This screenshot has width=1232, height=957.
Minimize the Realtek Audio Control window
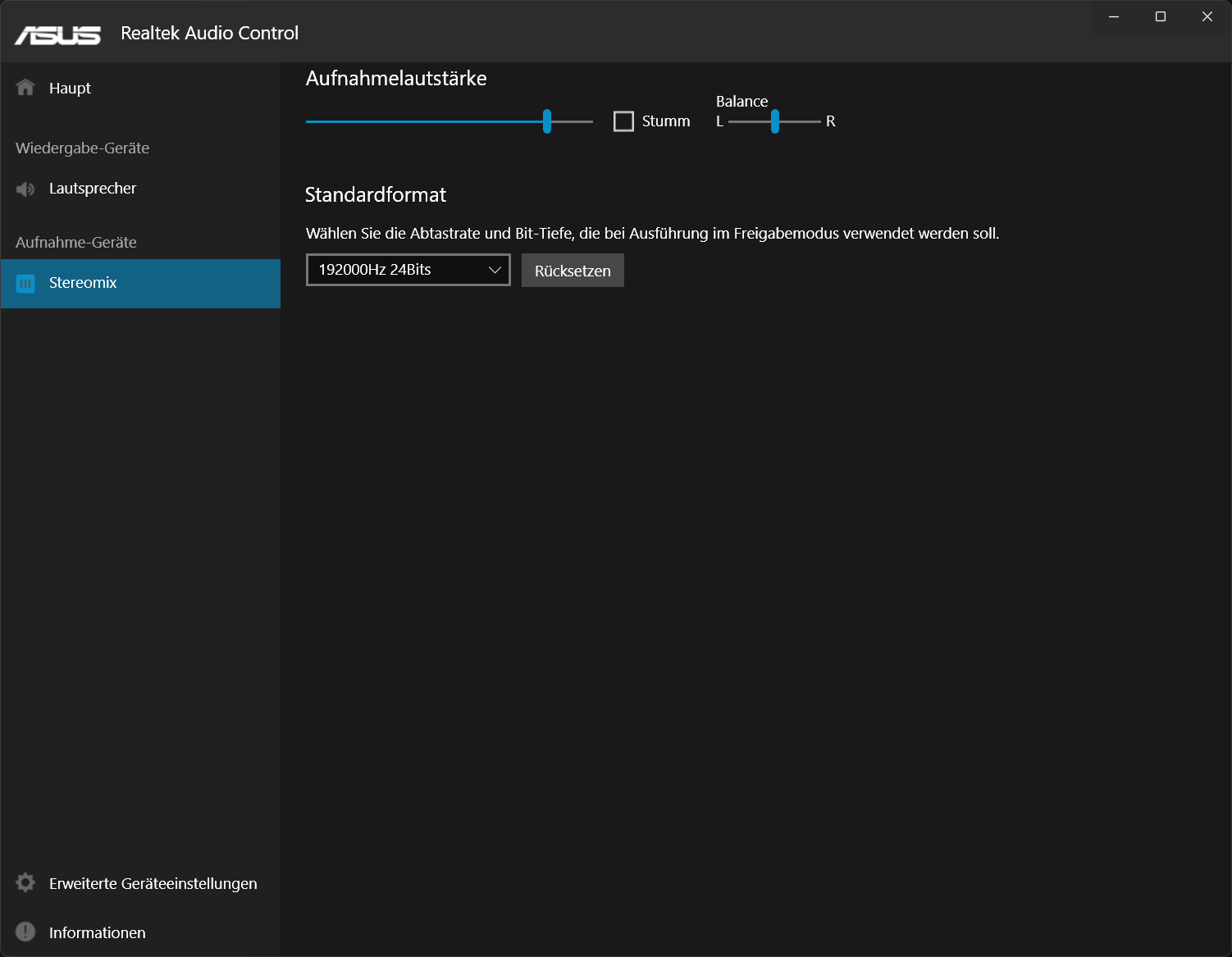(1114, 16)
